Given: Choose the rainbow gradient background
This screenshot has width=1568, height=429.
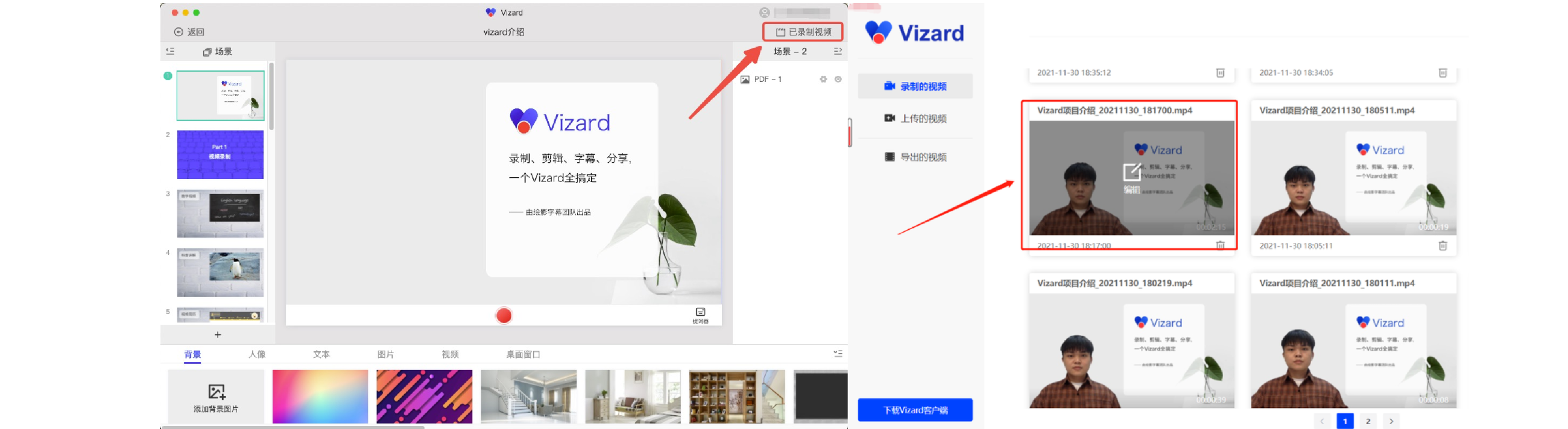Looking at the screenshot, I should pyautogui.click(x=320, y=396).
